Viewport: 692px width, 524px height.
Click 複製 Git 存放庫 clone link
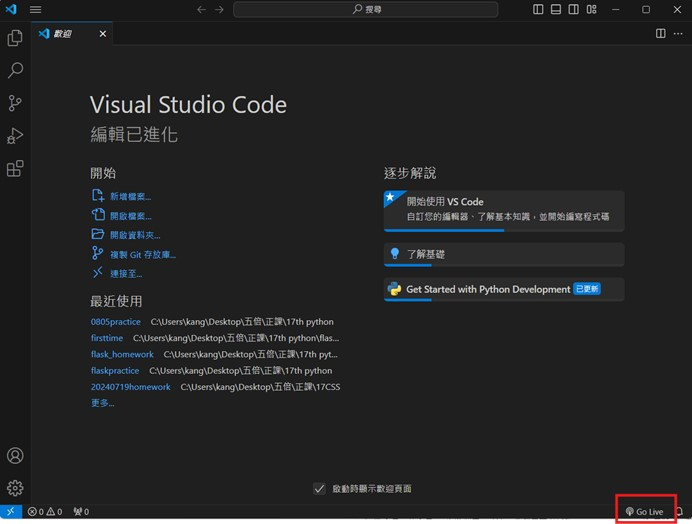pos(143,255)
